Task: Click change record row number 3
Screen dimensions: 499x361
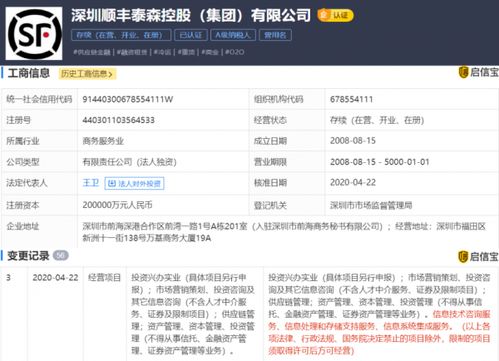Action: pyautogui.click(x=8, y=278)
